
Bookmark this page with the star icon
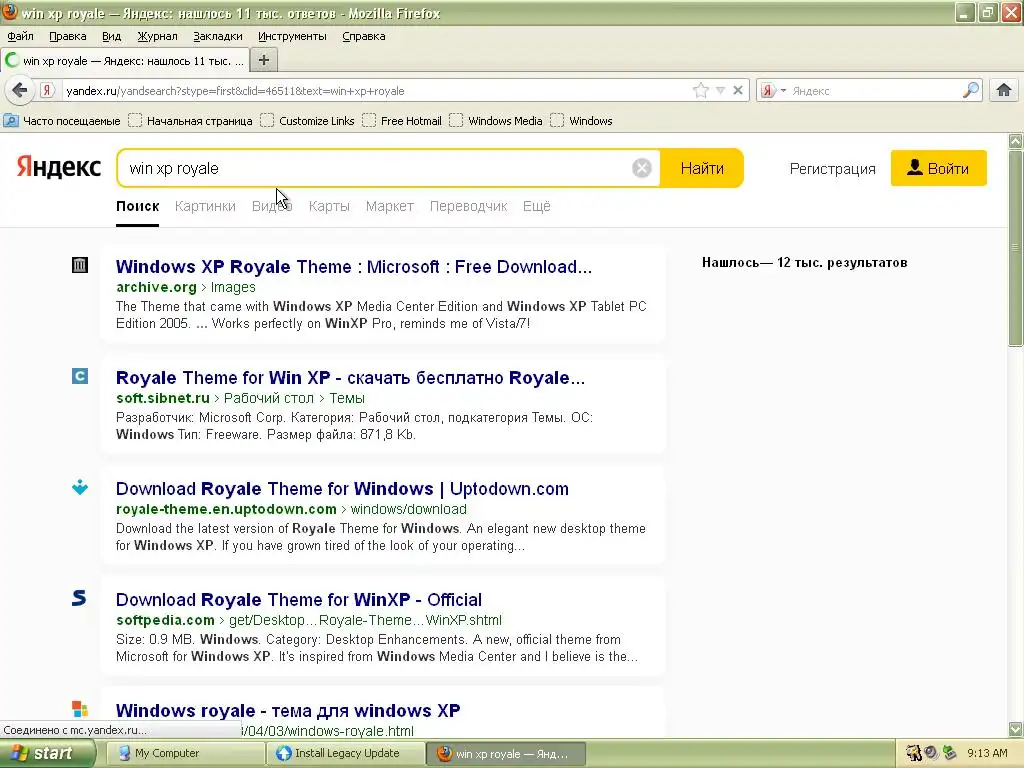coord(701,90)
